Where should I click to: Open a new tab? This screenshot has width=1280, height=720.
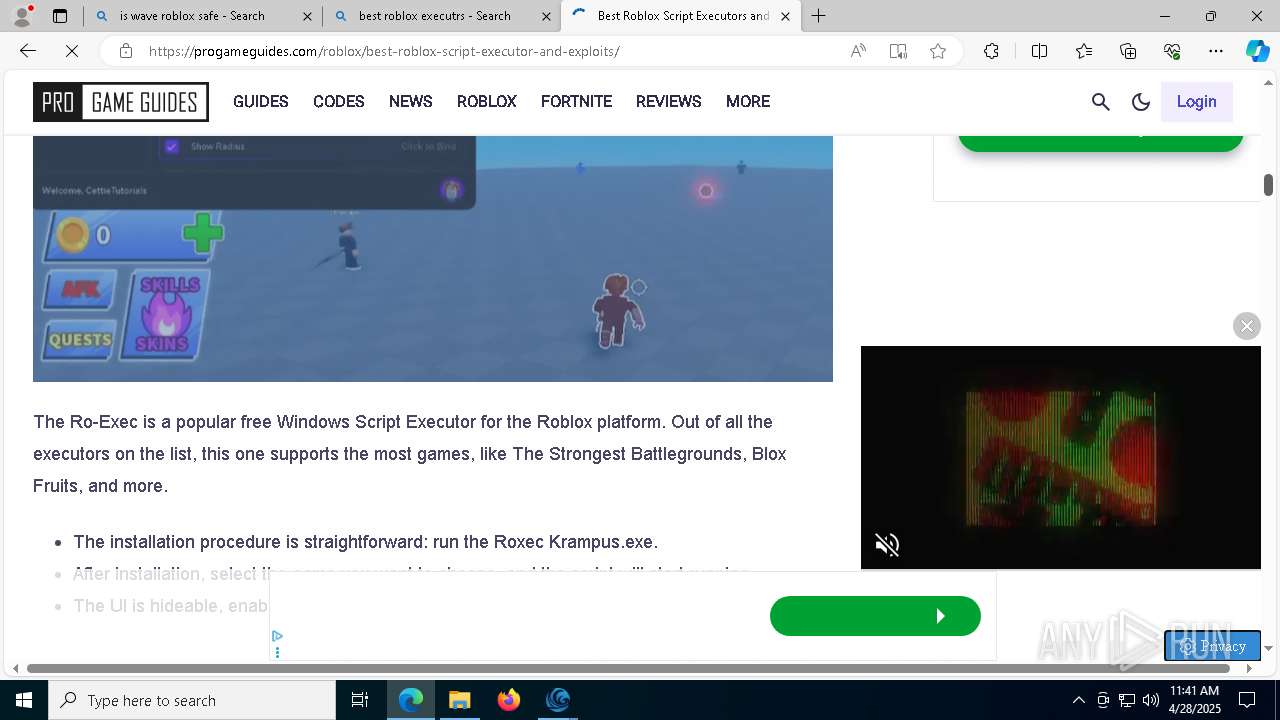818,16
